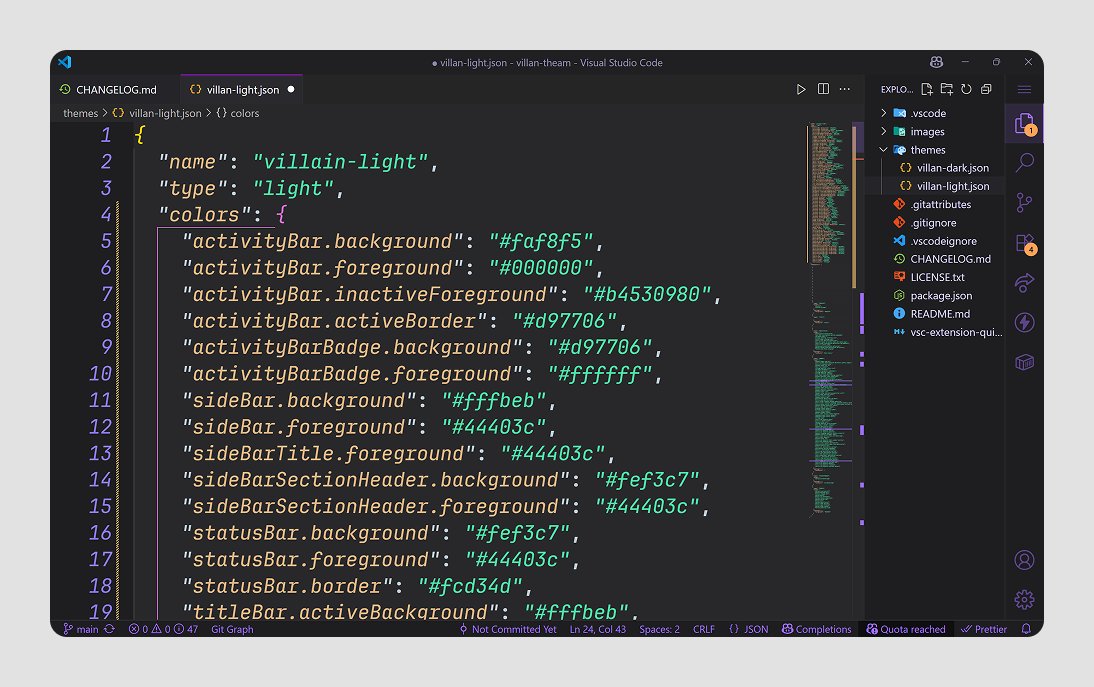Click Prettier in the status bar

pos(984,629)
